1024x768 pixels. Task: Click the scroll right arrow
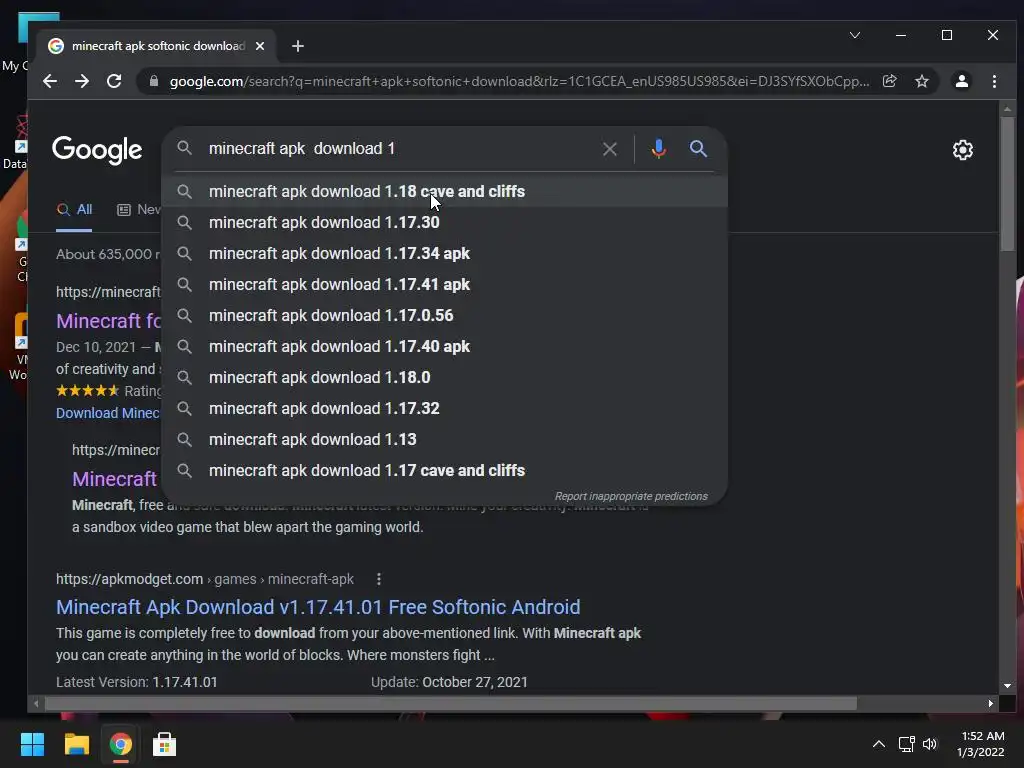pos(991,703)
